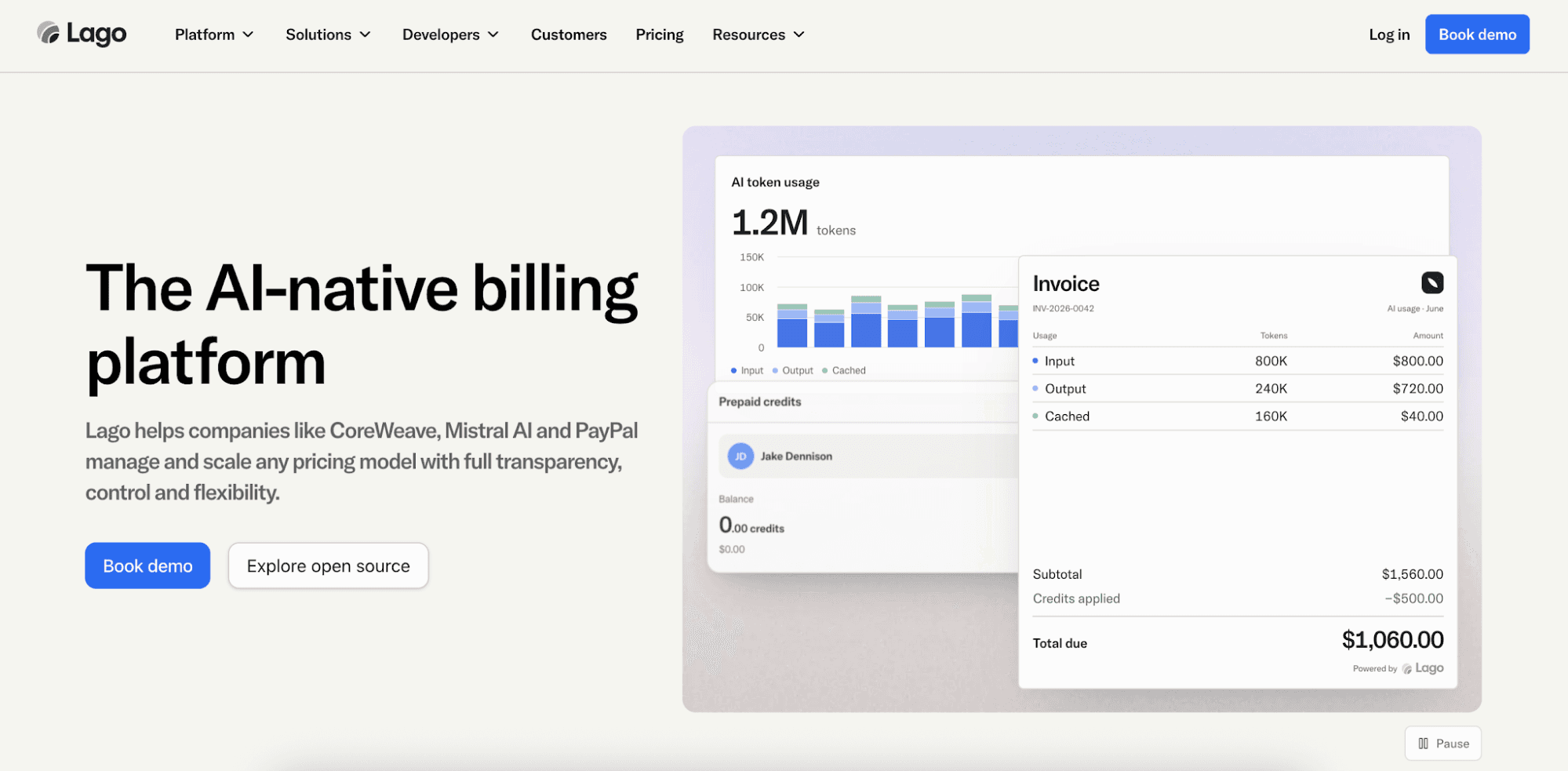The height and width of the screenshot is (771, 1568).
Task: Click the small Lago logo in Powered by
Action: click(1424, 668)
